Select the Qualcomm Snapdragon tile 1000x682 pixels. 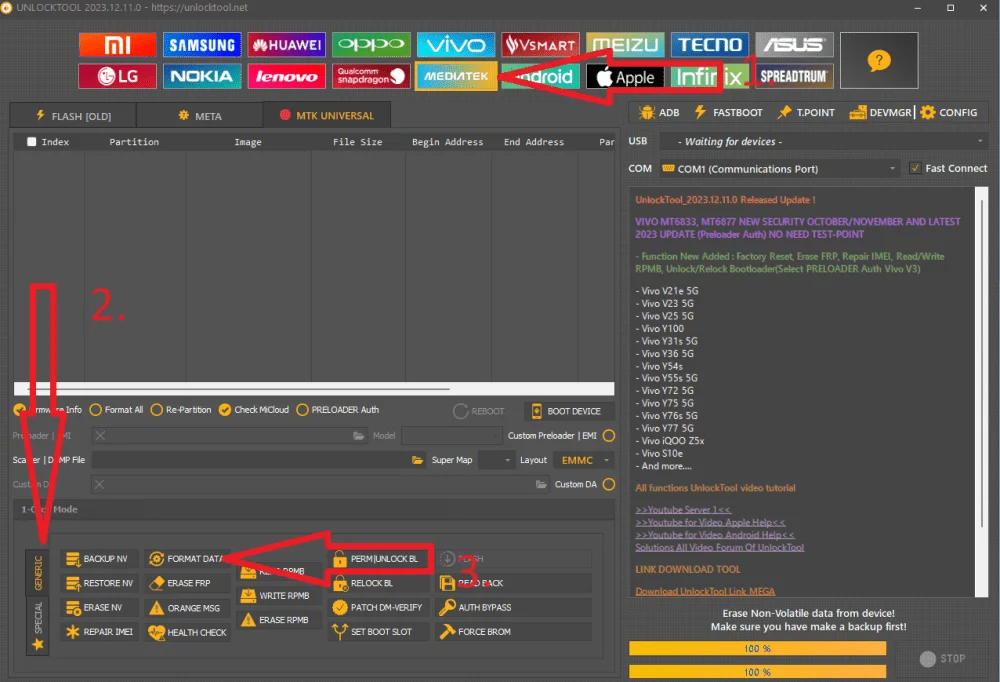[371, 77]
